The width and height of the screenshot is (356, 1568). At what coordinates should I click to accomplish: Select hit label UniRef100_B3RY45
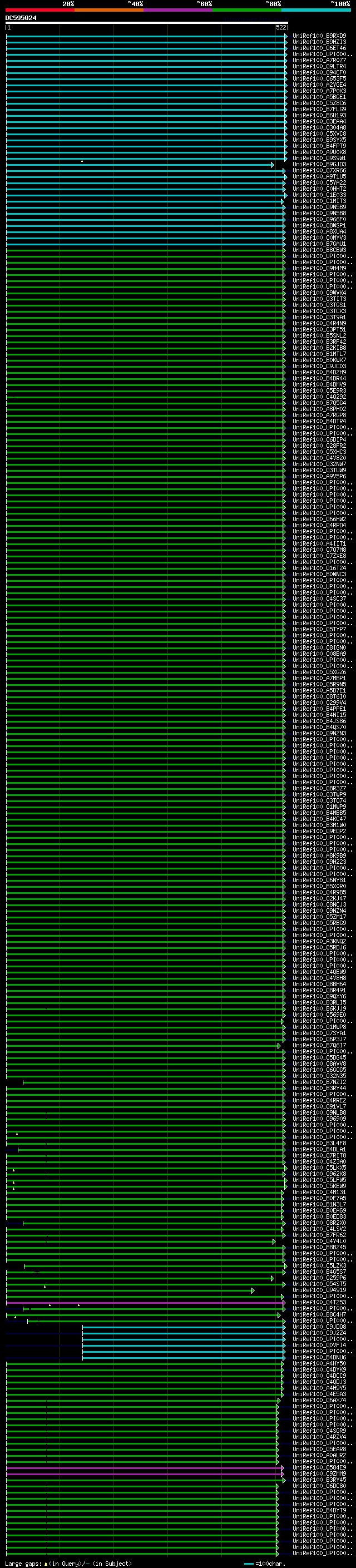tap(319, 1480)
